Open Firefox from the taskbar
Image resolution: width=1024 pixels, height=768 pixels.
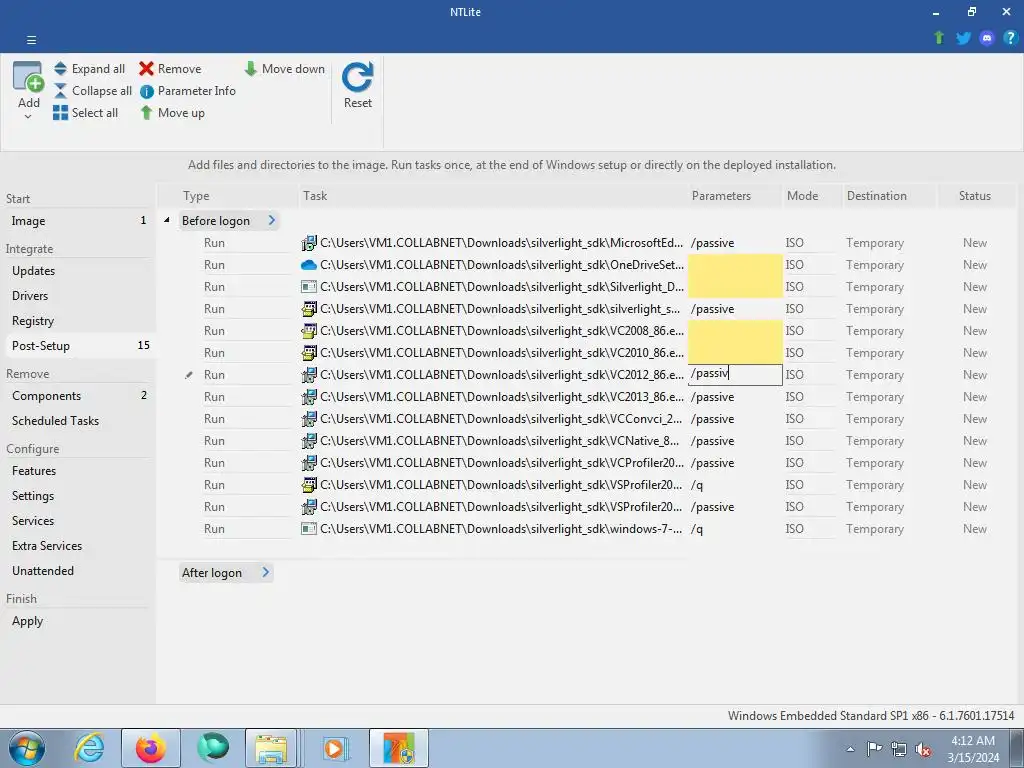click(x=151, y=748)
